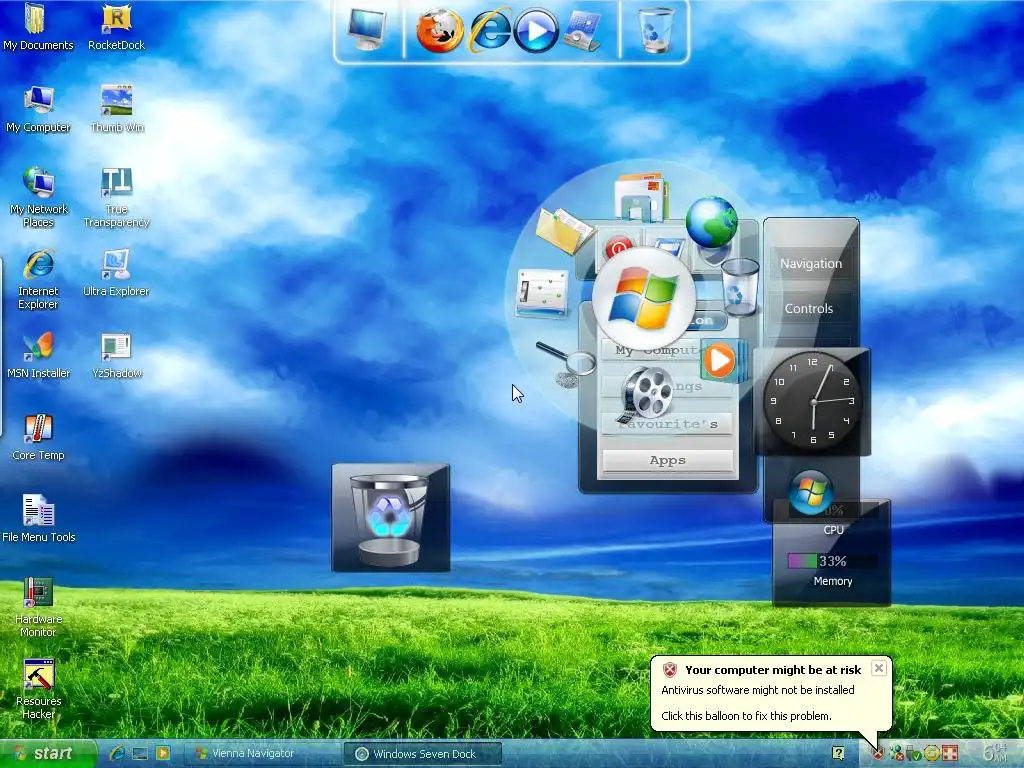This screenshot has width=1024, height=768.
Task: Click the taskbar clock display
Action: point(996,752)
